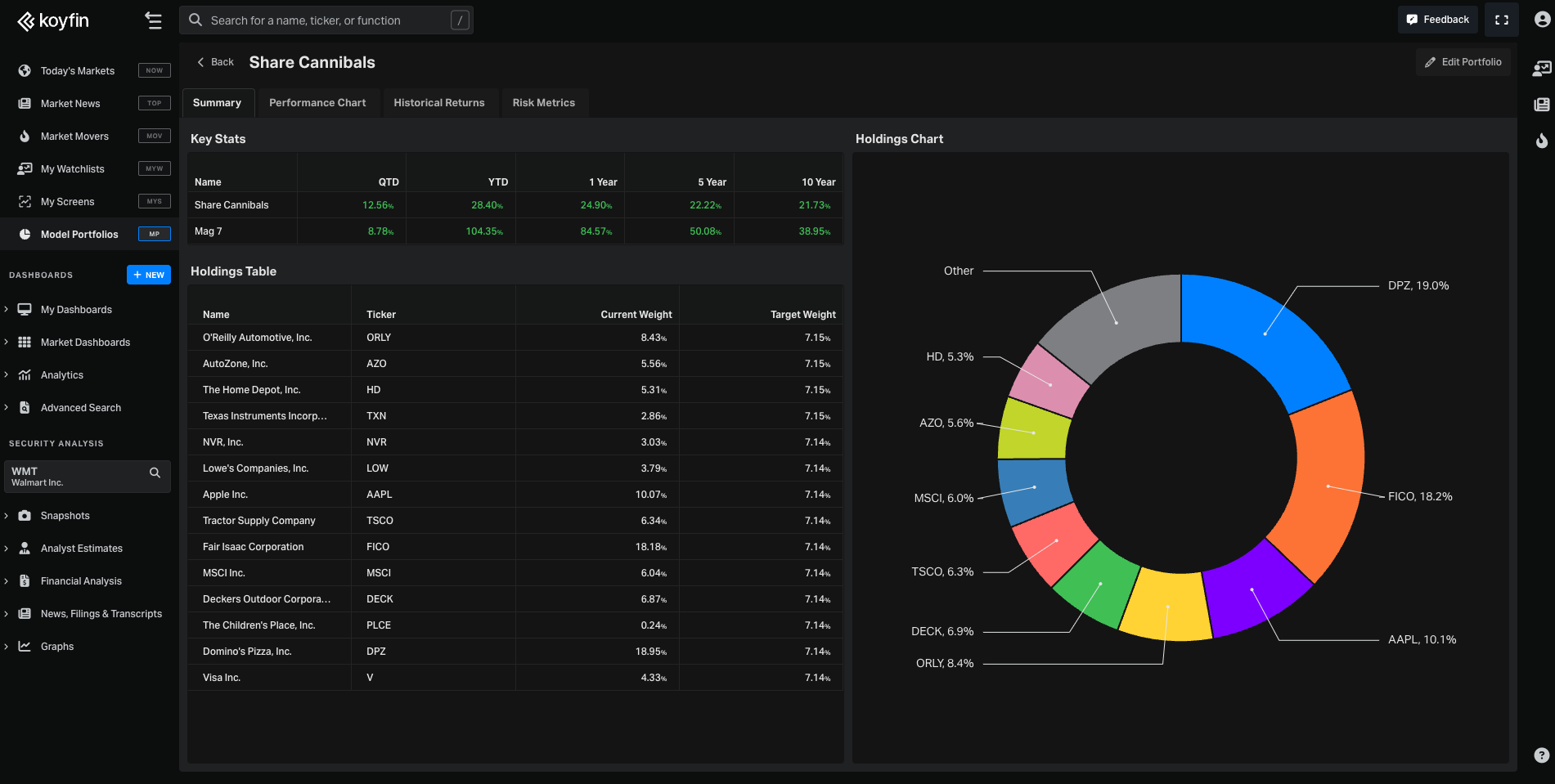The height and width of the screenshot is (784, 1555).
Task: Click the Koyfin logo
Action: click(x=53, y=20)
